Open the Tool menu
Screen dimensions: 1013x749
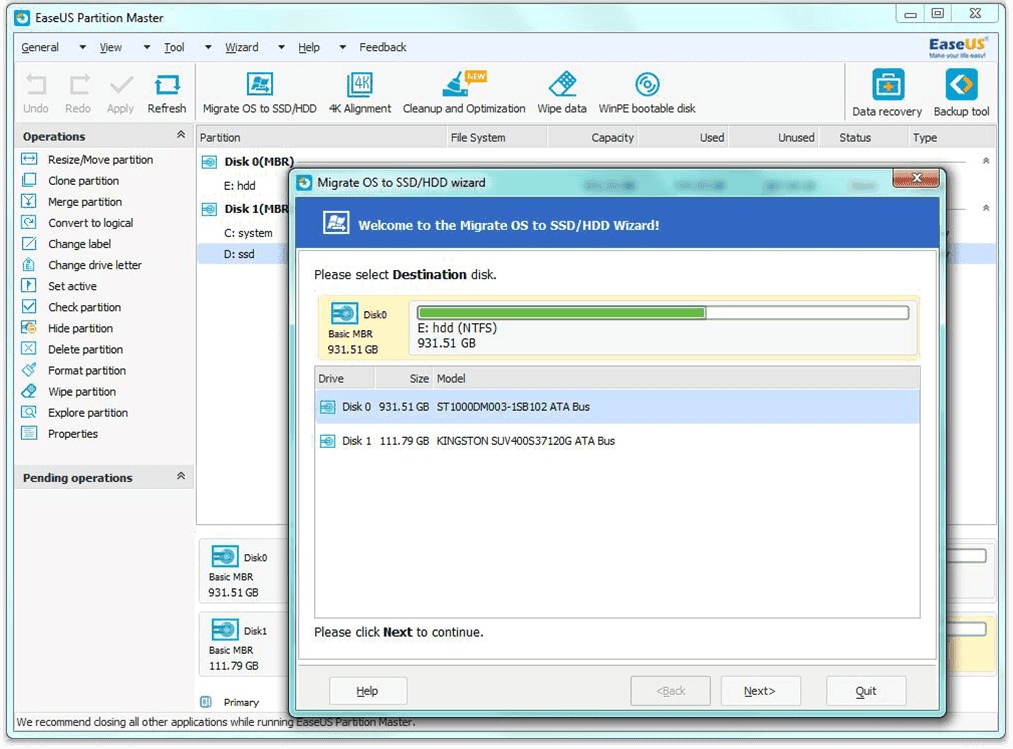point(174,47)
